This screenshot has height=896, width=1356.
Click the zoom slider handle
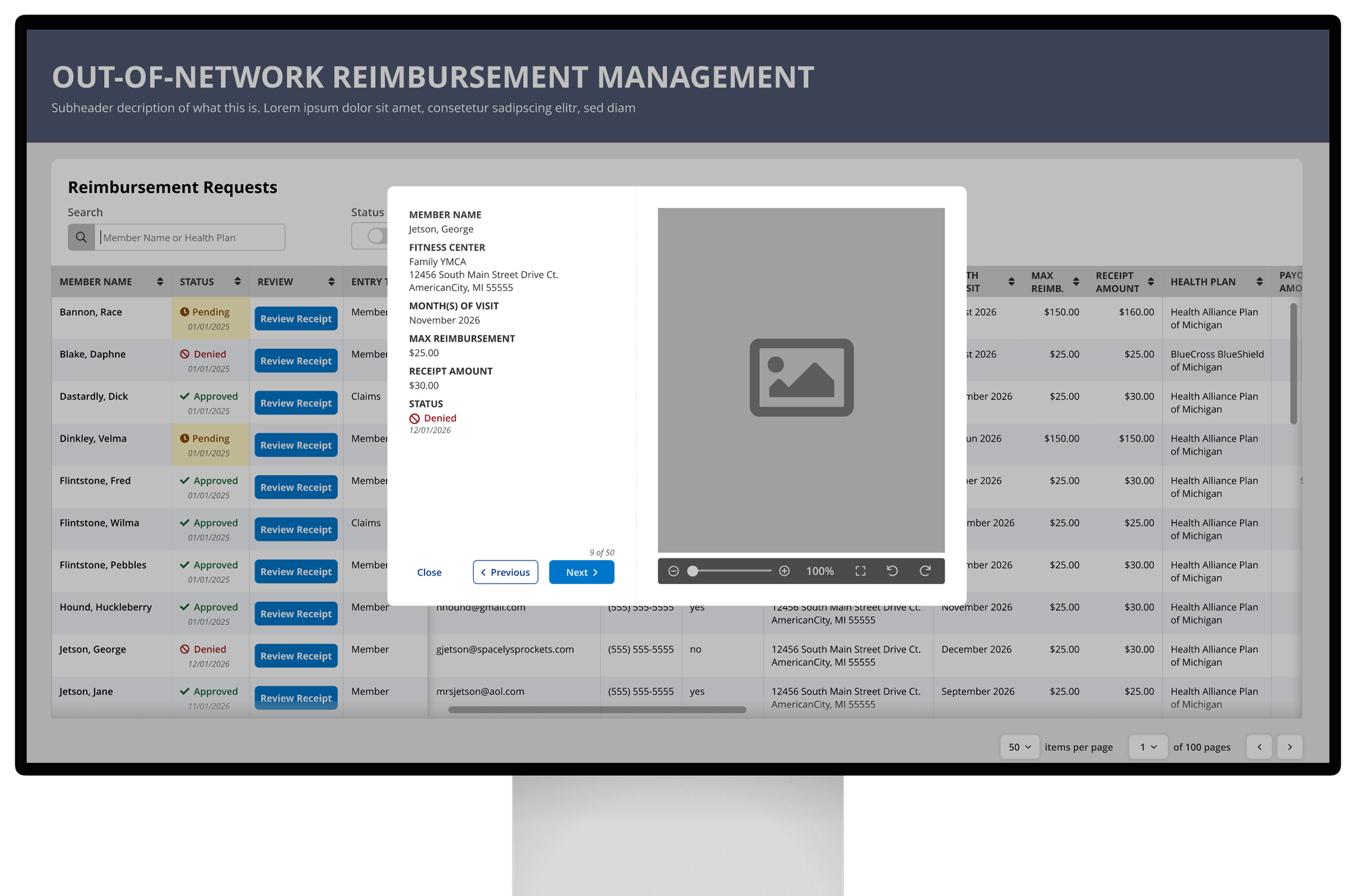(692, 571)
